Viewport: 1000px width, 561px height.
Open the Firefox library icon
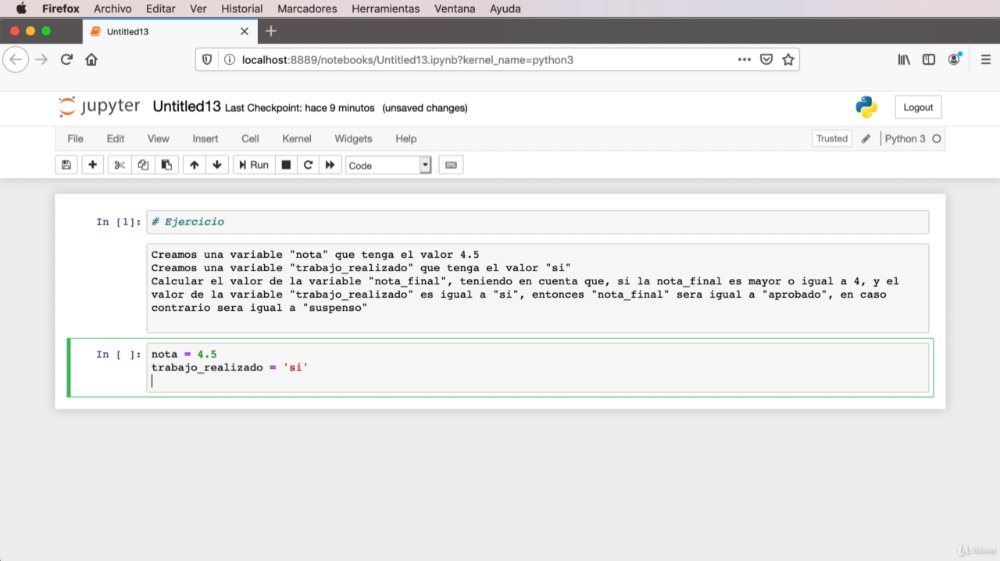(x=904, y=59)
